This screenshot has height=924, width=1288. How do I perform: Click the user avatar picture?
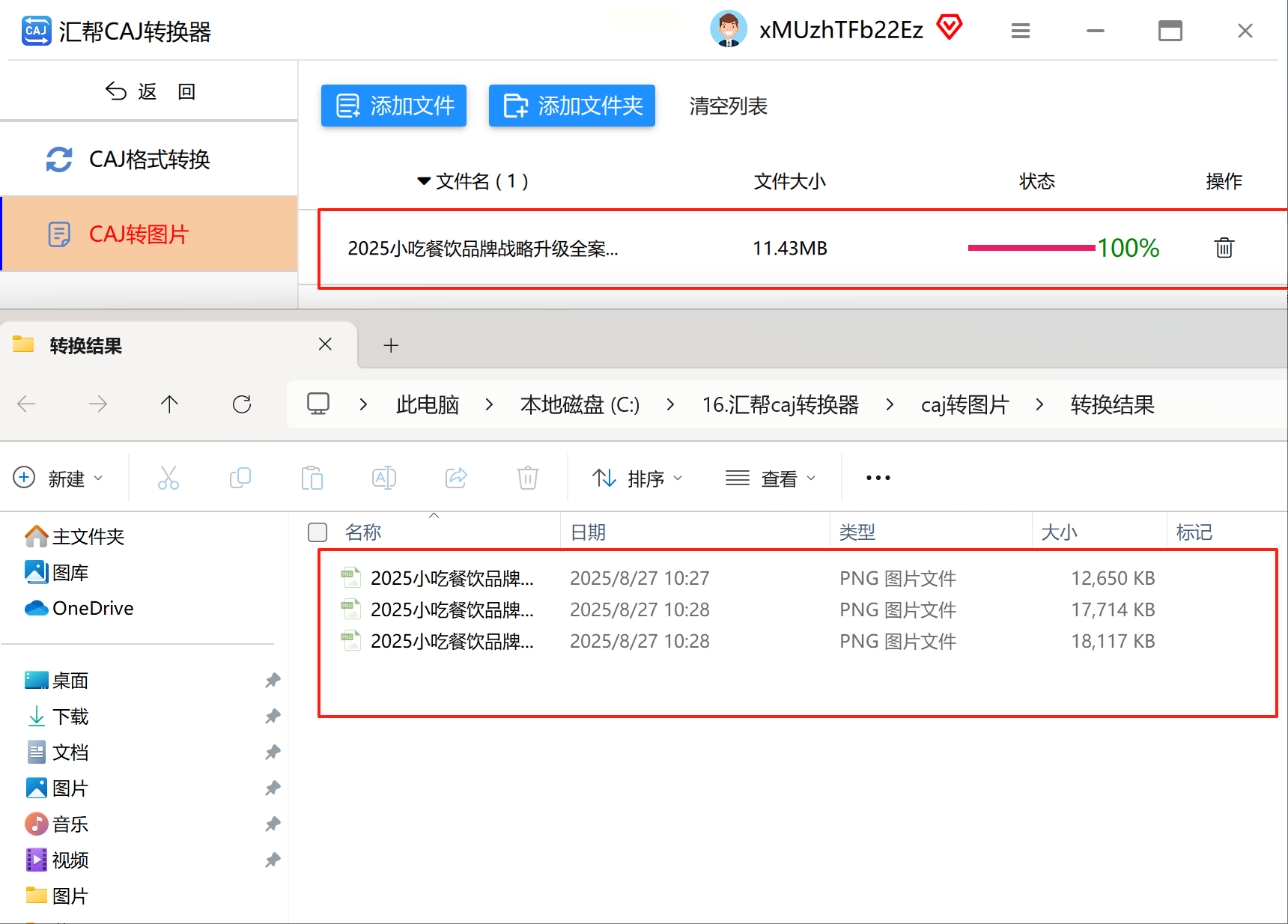[x=728, y=29]
